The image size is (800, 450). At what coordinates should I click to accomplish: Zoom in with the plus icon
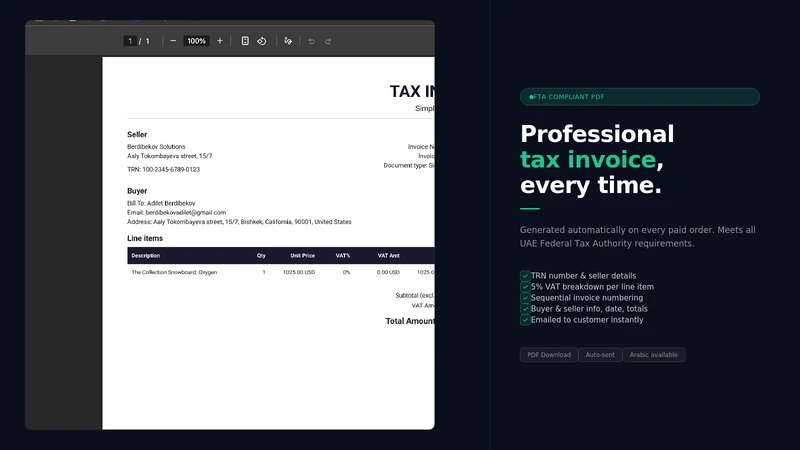point(220,41)
